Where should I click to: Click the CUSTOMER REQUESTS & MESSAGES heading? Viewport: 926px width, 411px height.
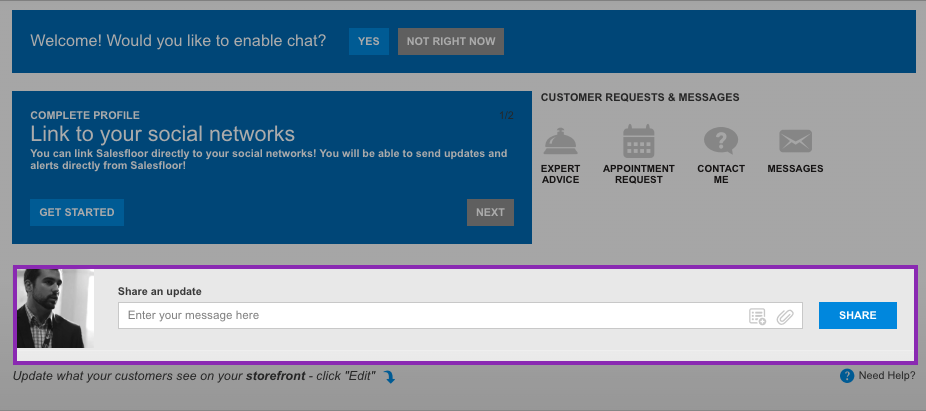tap(640, 97)
